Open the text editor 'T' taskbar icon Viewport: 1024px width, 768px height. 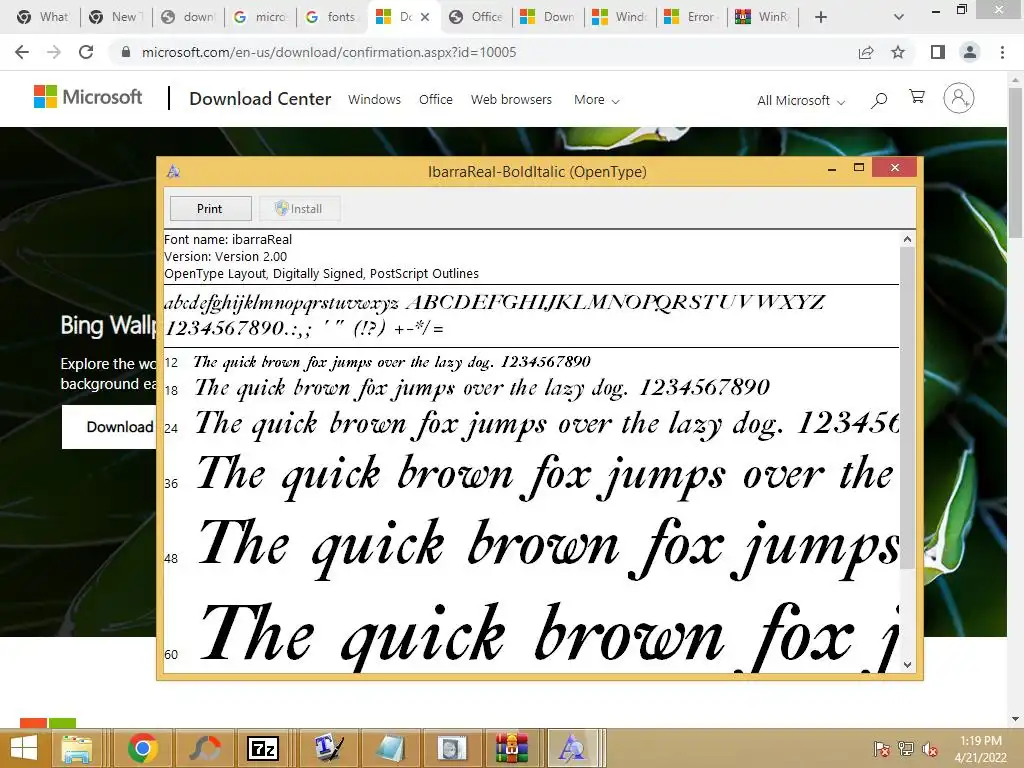[x=328, y=748]
